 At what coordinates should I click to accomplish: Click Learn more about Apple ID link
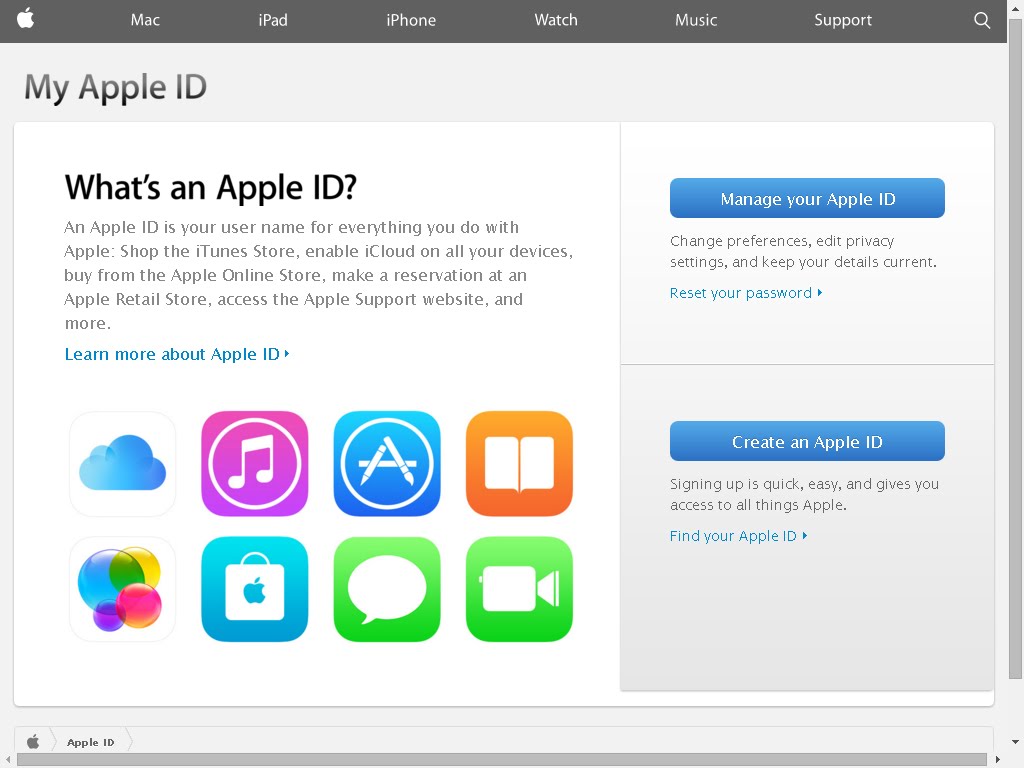[177, 354]
